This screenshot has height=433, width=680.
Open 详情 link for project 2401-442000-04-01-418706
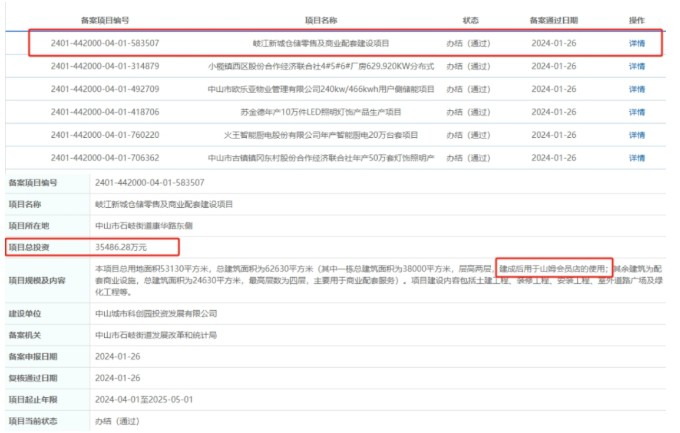click(x=636, y=112)
